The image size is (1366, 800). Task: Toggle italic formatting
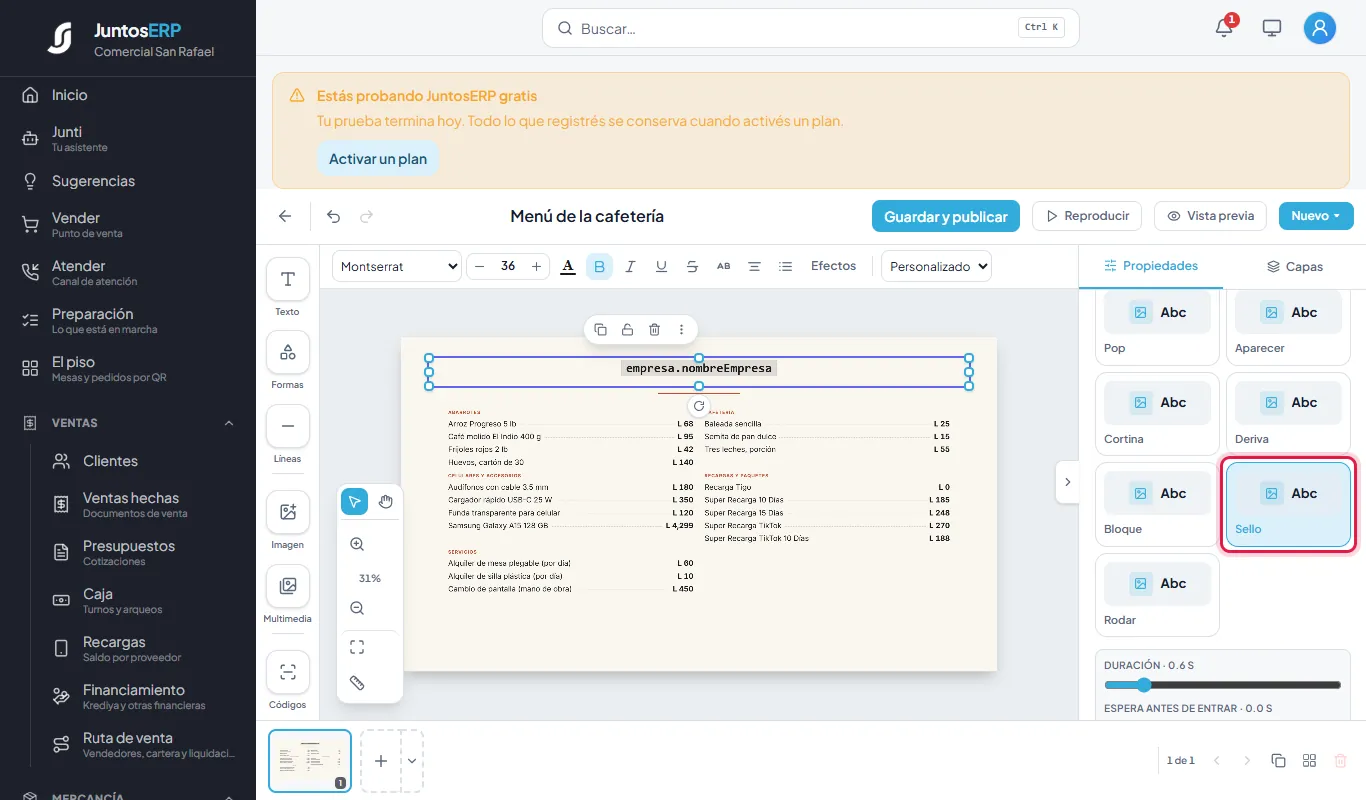pos(630,266)
